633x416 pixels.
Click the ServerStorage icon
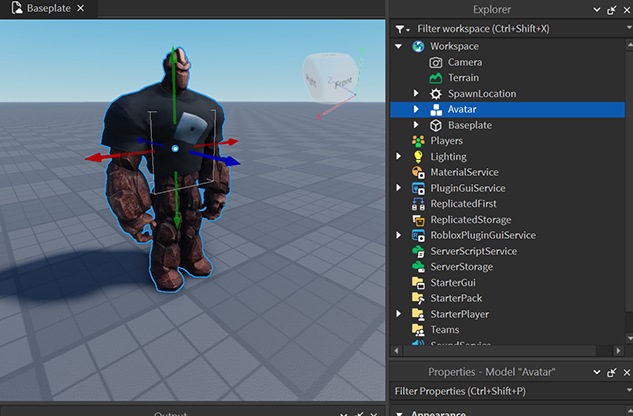pos(418,267)
